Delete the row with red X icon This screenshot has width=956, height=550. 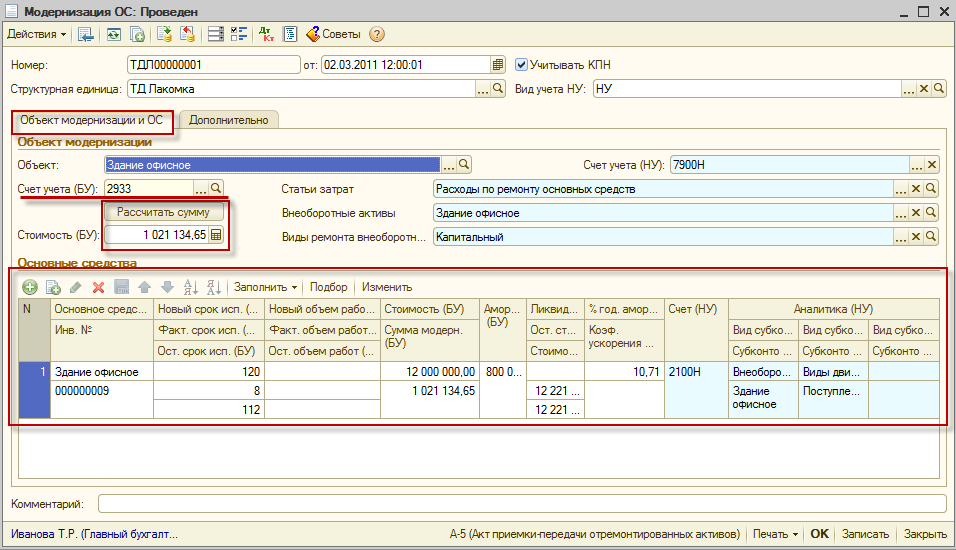coord(99,287)
